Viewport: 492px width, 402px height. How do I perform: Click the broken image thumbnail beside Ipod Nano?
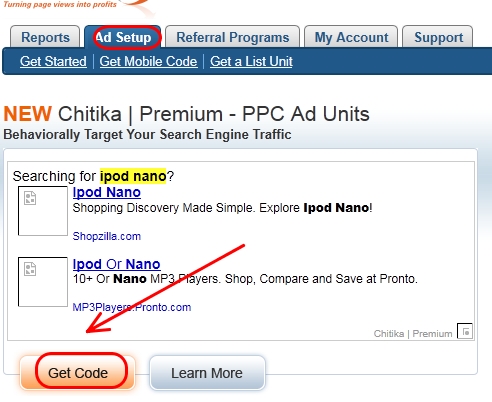[x=43, y=211]
